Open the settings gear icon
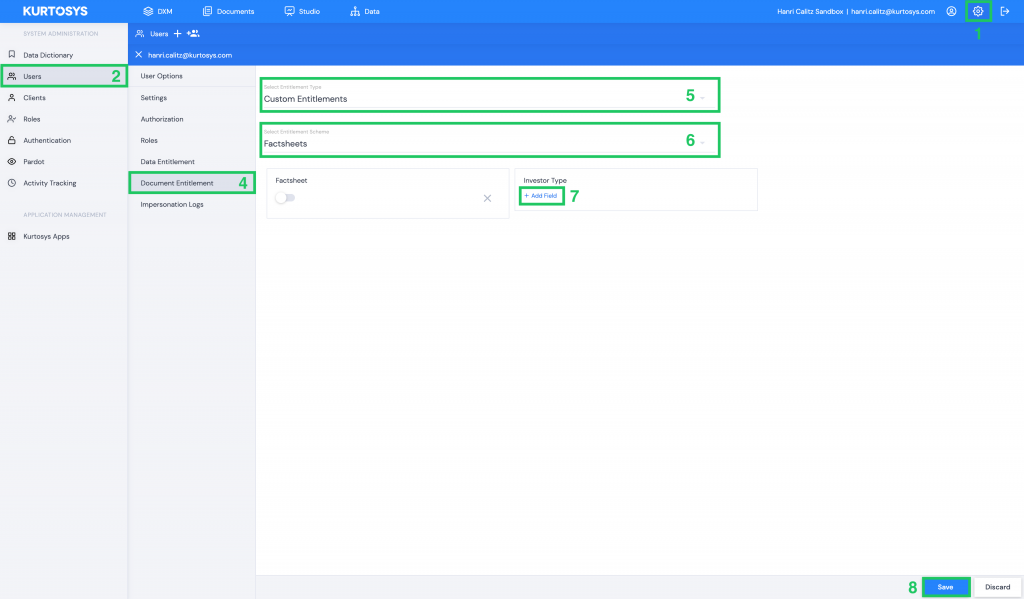The height and width of the screenshot is (599, 1024). coord(978,11)
